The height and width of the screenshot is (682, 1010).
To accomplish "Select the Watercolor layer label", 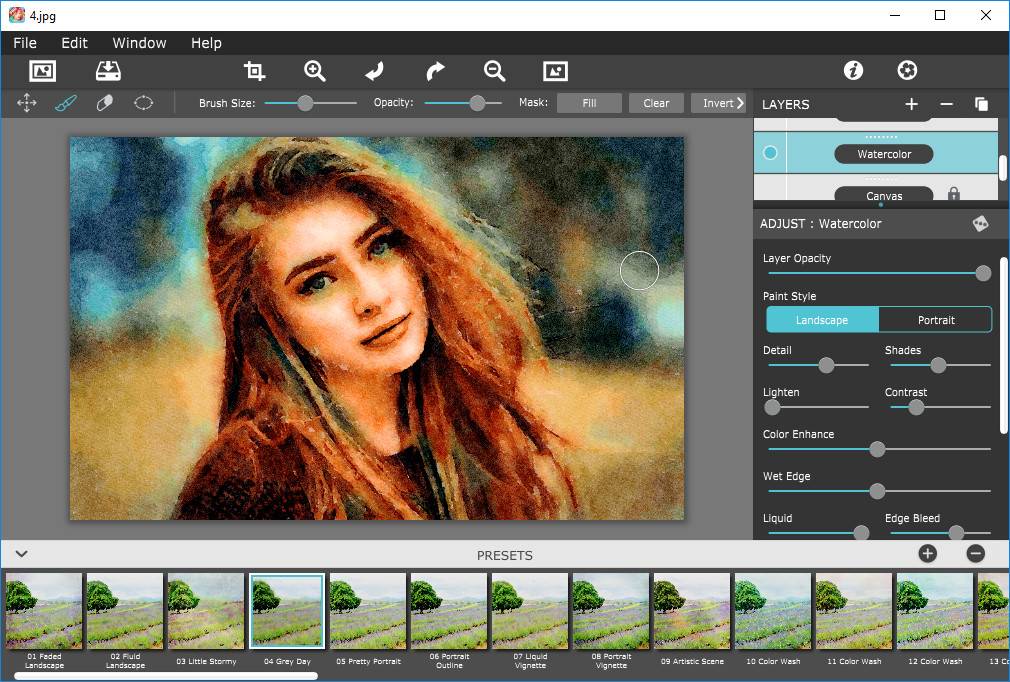I will pyautogui.click(x=884, y=154).
